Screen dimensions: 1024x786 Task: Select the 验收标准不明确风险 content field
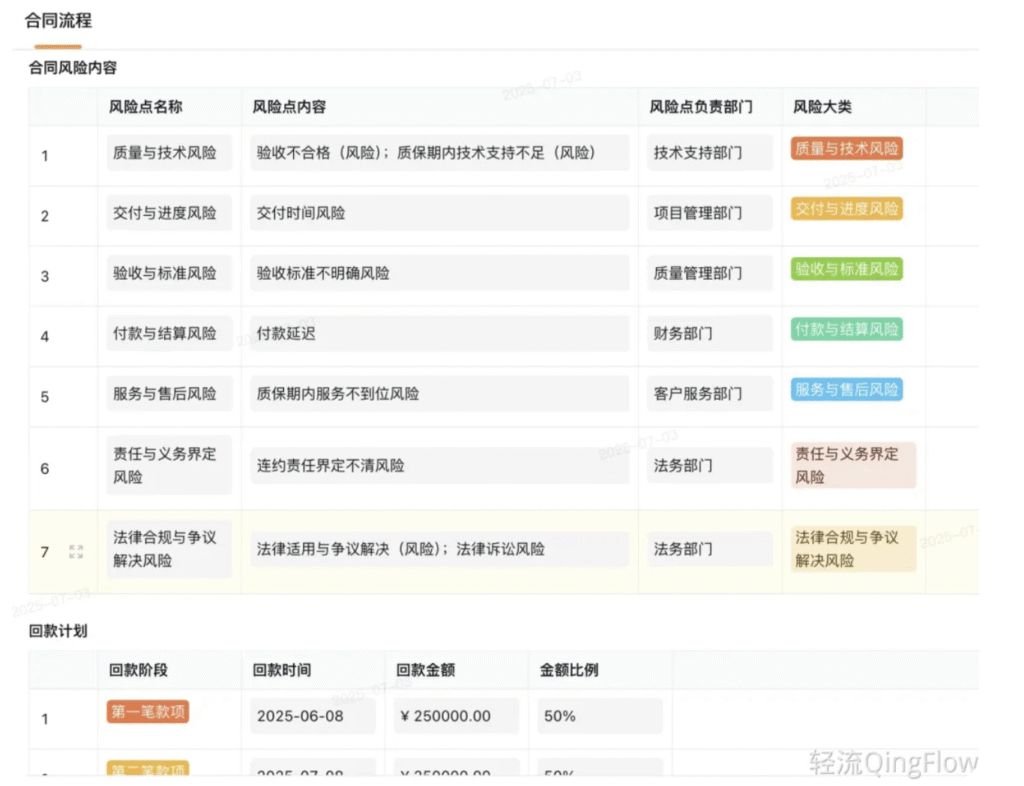(439, 273)
